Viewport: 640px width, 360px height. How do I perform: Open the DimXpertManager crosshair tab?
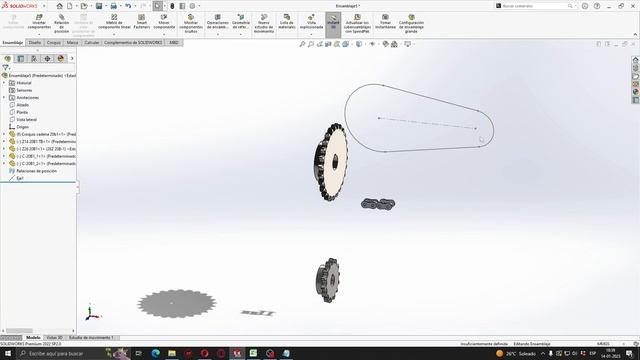point(47,59)
